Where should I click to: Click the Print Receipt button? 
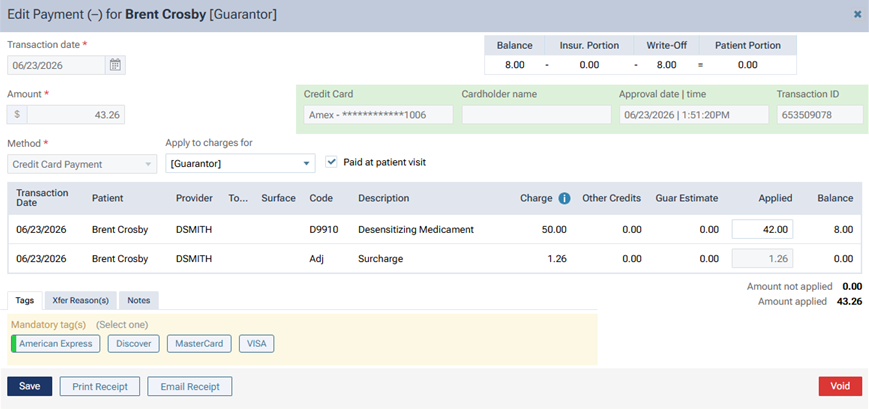100,386
